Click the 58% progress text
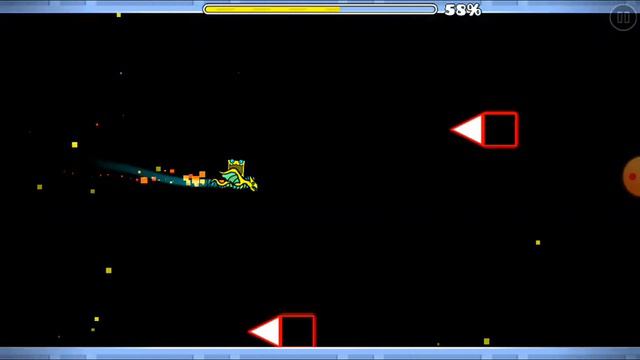This screenshot has height=360, width=640. tap(463, 10)
